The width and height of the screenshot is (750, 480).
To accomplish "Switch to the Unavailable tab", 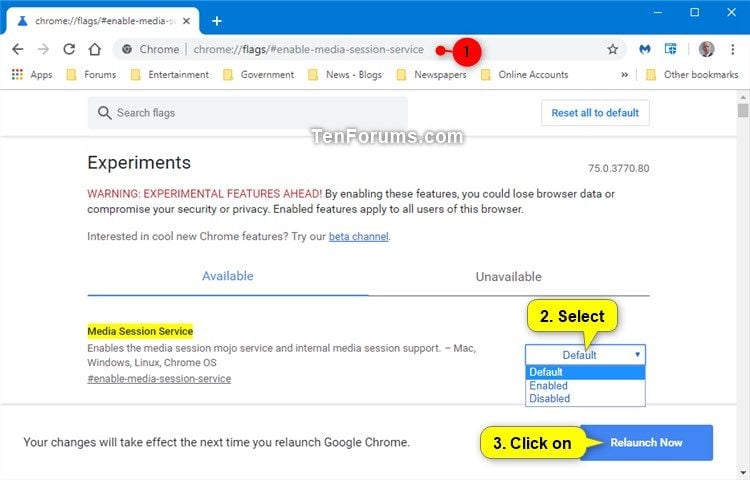I will 508,276.
